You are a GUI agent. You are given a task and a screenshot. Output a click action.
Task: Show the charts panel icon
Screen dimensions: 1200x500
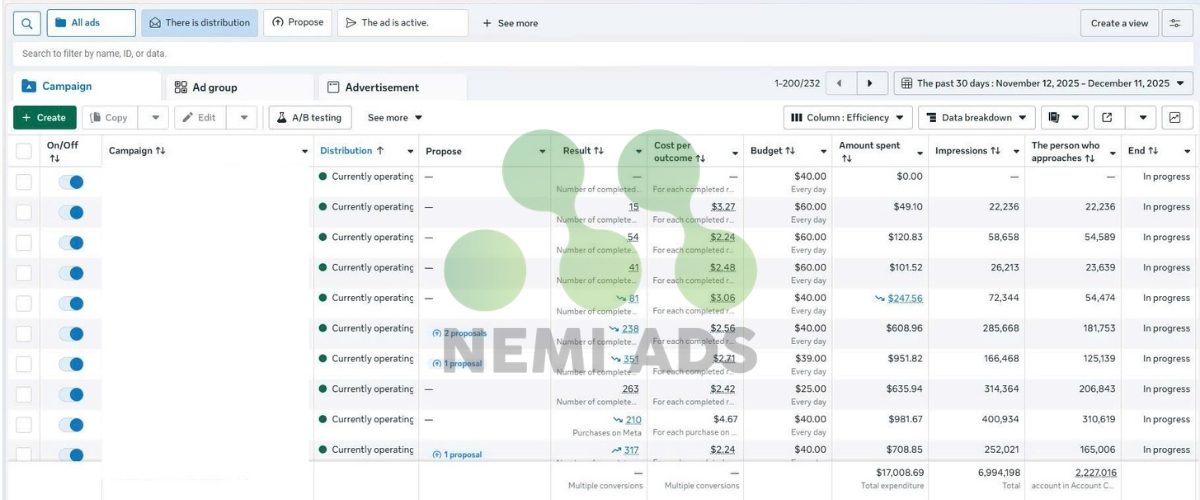coord(1175,118)
